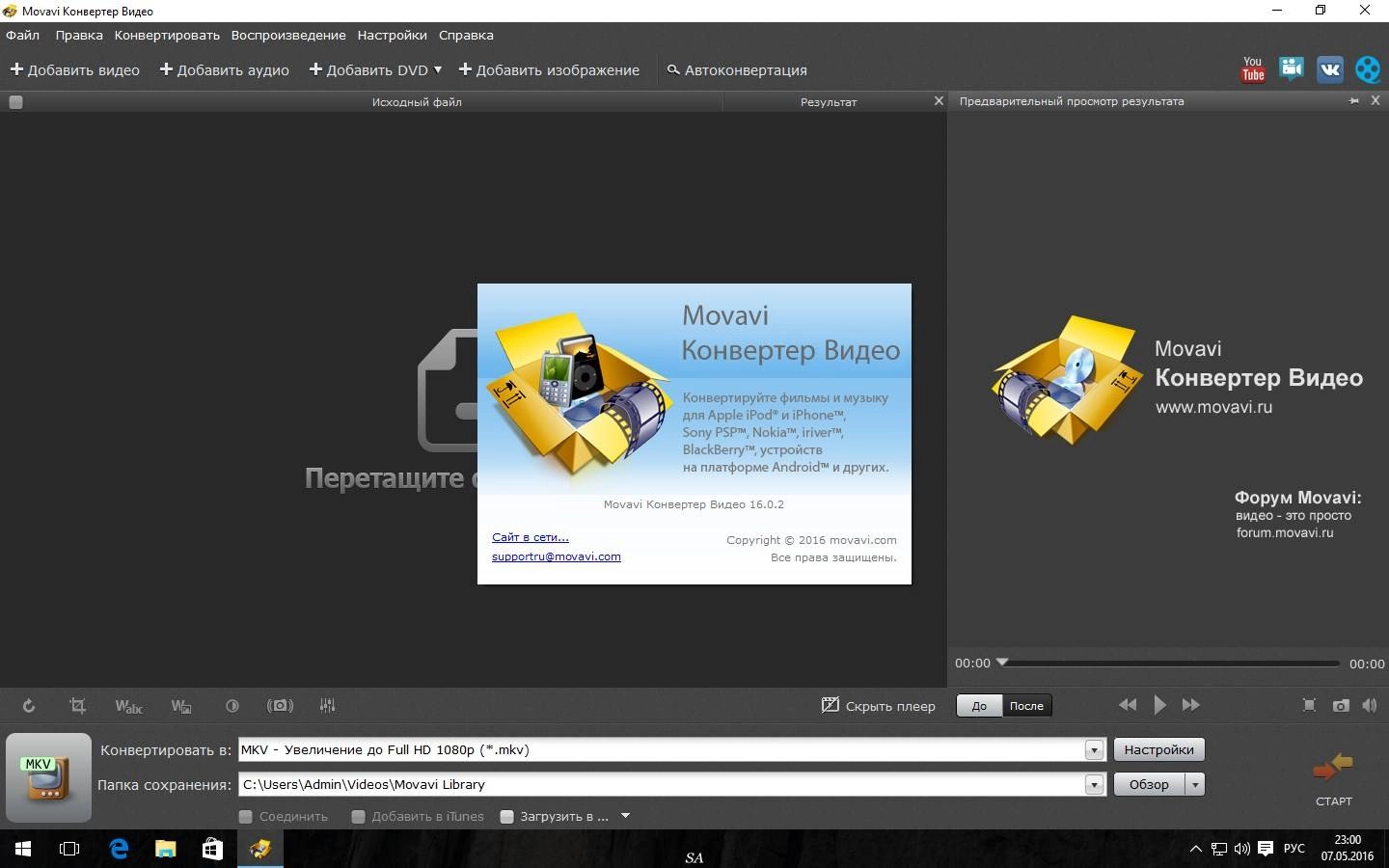Open the VK social network icon
This screenshot has width=1389, height=868.
point(1330,69)
